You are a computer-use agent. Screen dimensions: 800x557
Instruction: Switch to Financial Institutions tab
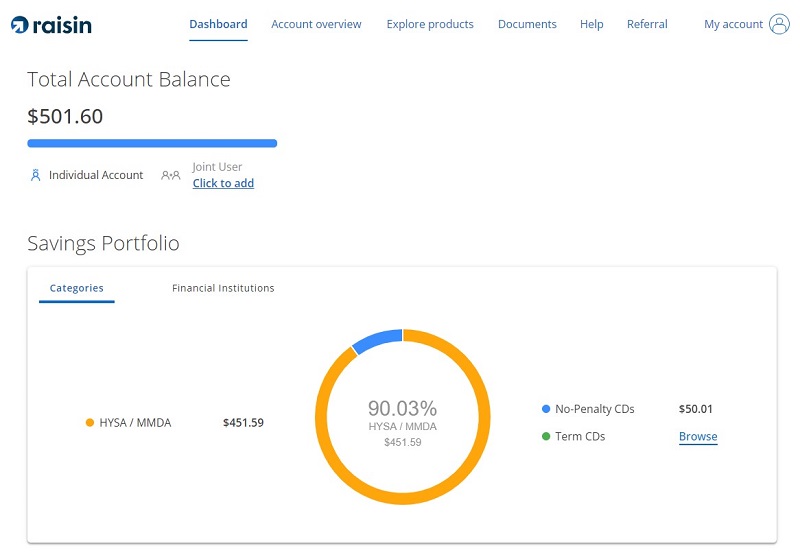223,288
